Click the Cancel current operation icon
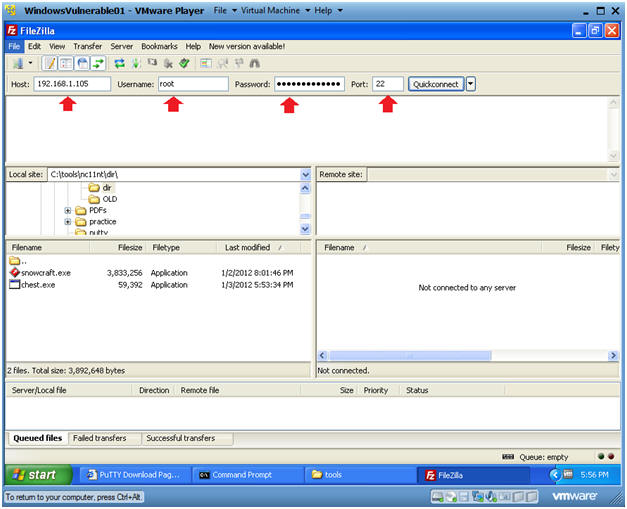The width and height of the screenshot is (627, 509). (x=152, y=63)
